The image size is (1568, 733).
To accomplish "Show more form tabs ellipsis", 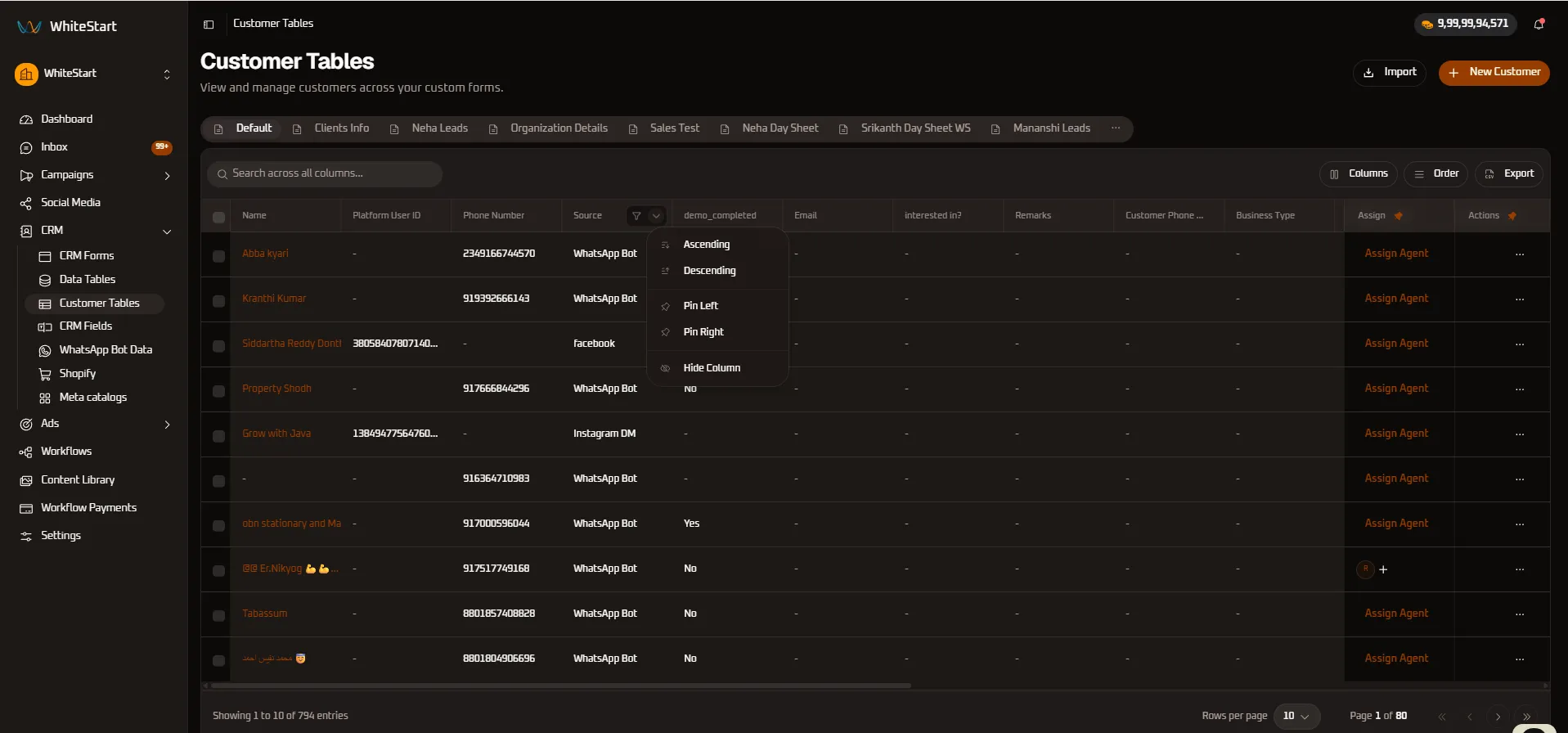I will click(1116, 128).
